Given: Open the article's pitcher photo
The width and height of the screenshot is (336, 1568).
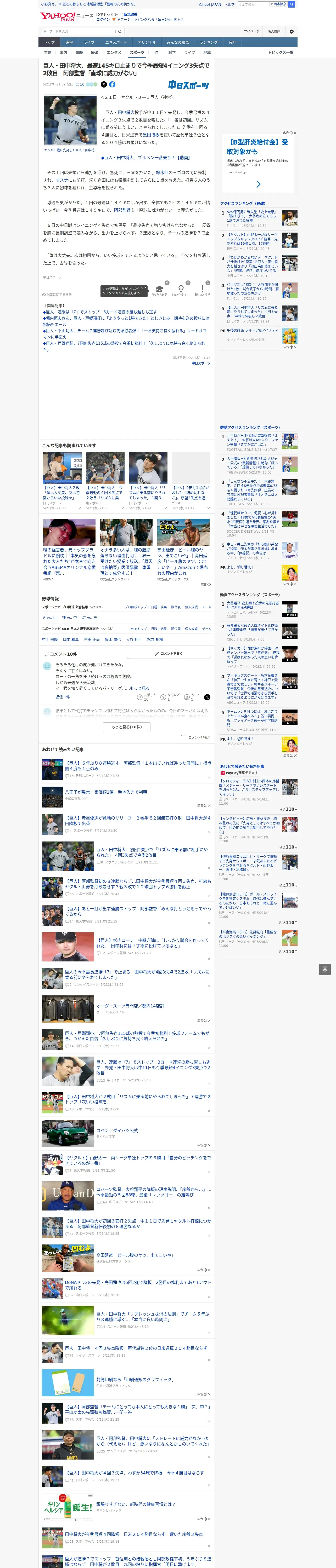Looking at the screenshot, I should (70, 120).
